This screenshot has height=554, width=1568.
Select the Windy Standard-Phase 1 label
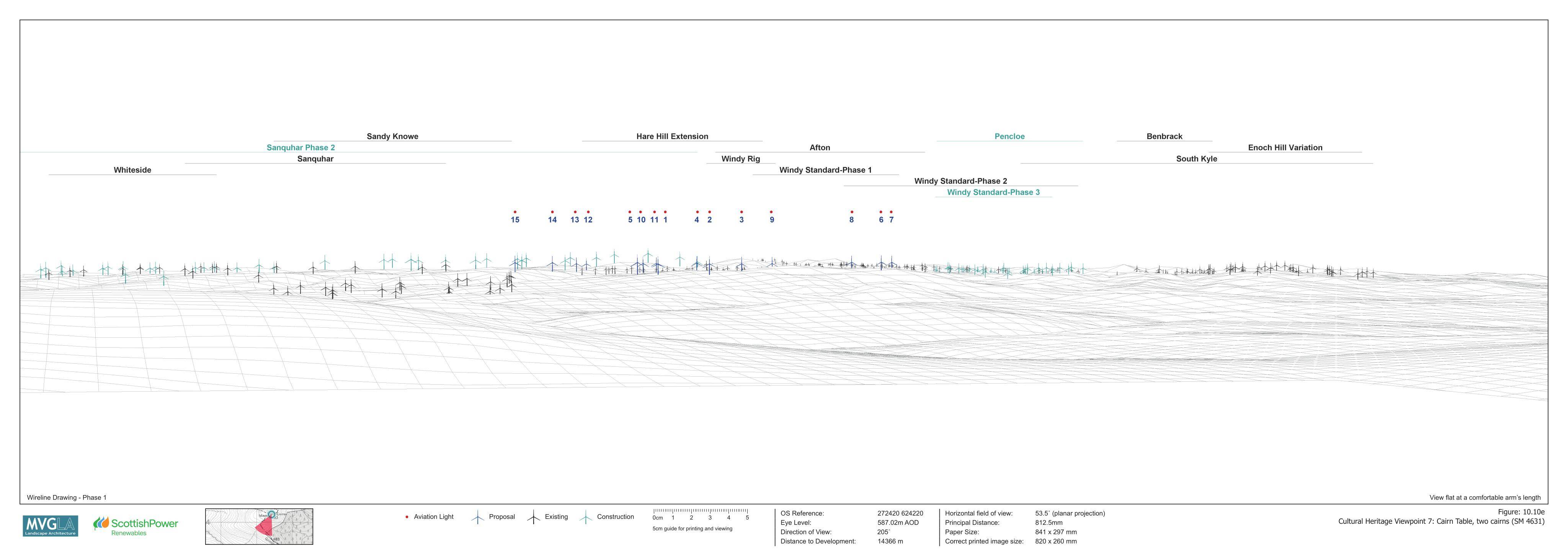825,170
